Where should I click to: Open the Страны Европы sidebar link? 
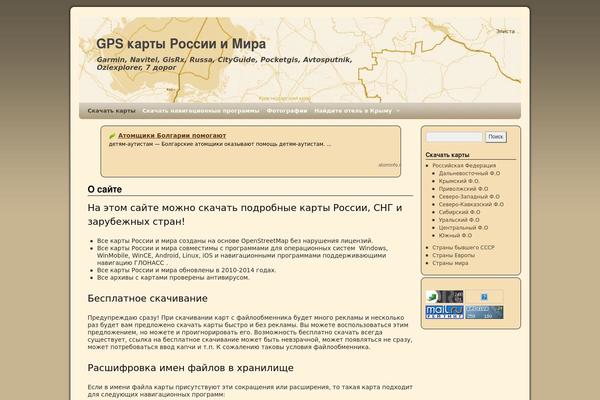click(453, 255)
